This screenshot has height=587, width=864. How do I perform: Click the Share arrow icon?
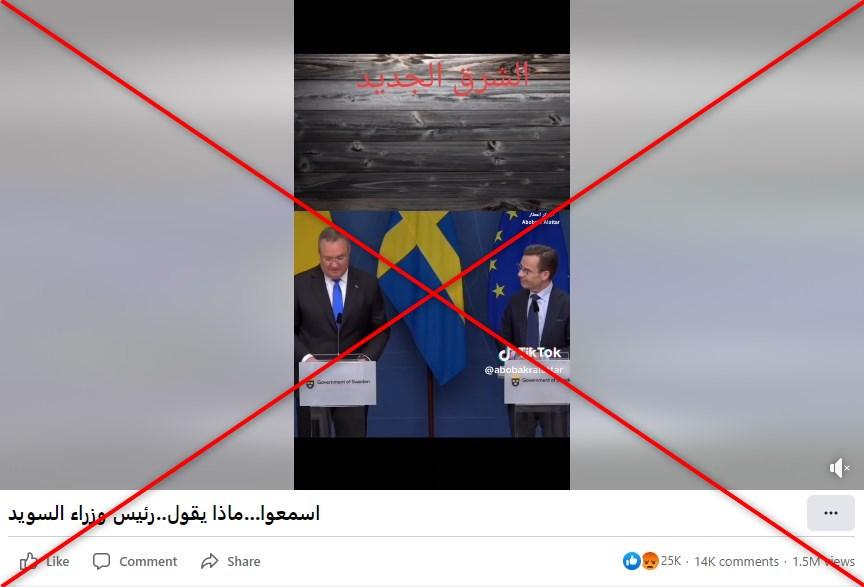[x=209, y=561]
